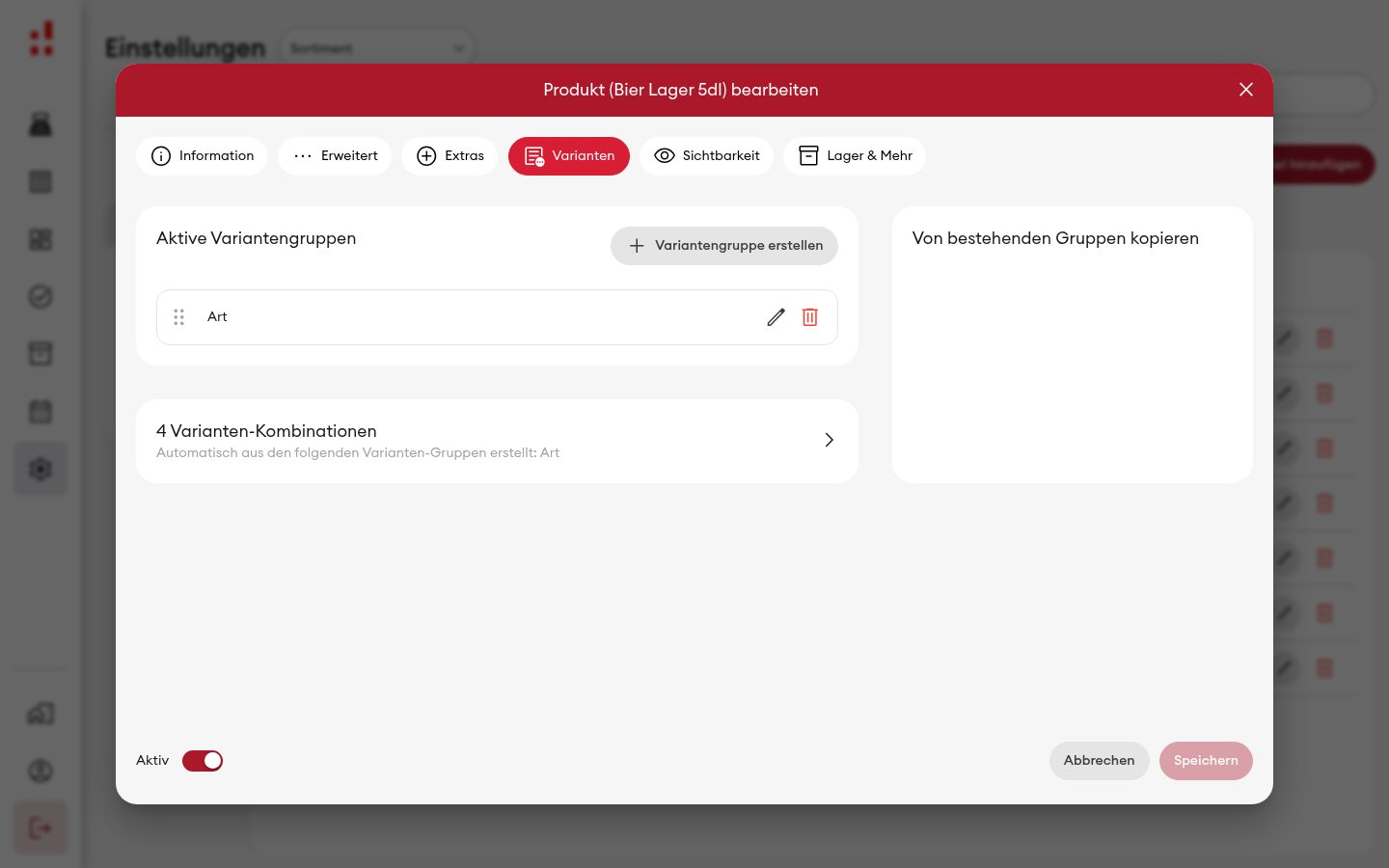Click the box icon on Lager & Mehr tab
The width and height of the screenshot is (1389, 868).
(x=808, y=156)
